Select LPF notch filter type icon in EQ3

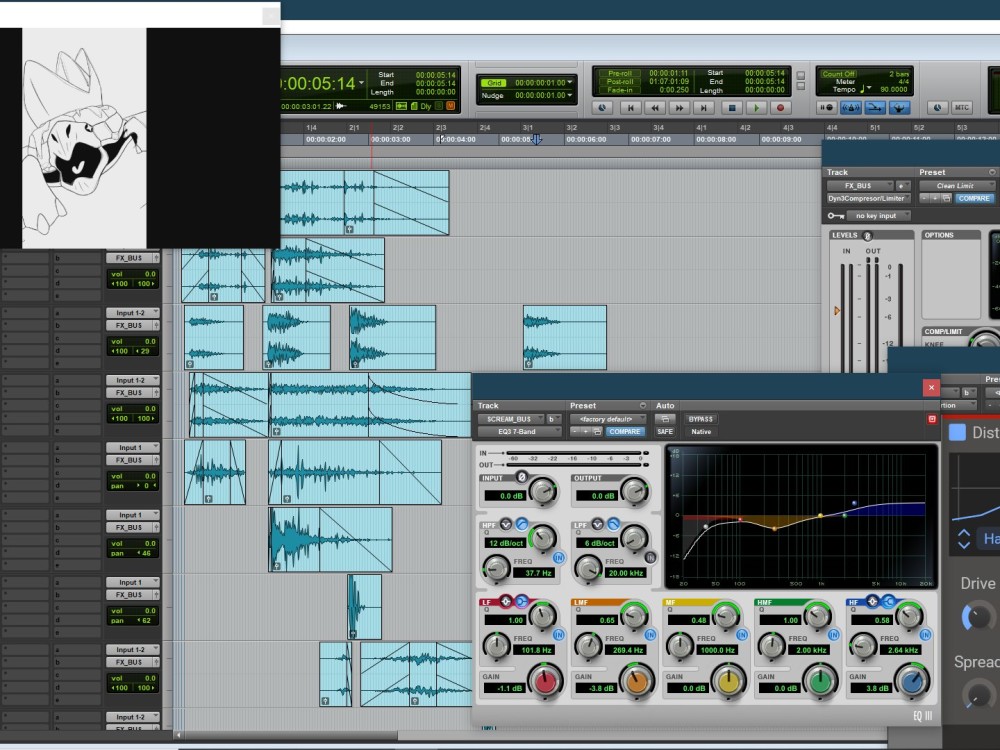(x=598, y=524)
